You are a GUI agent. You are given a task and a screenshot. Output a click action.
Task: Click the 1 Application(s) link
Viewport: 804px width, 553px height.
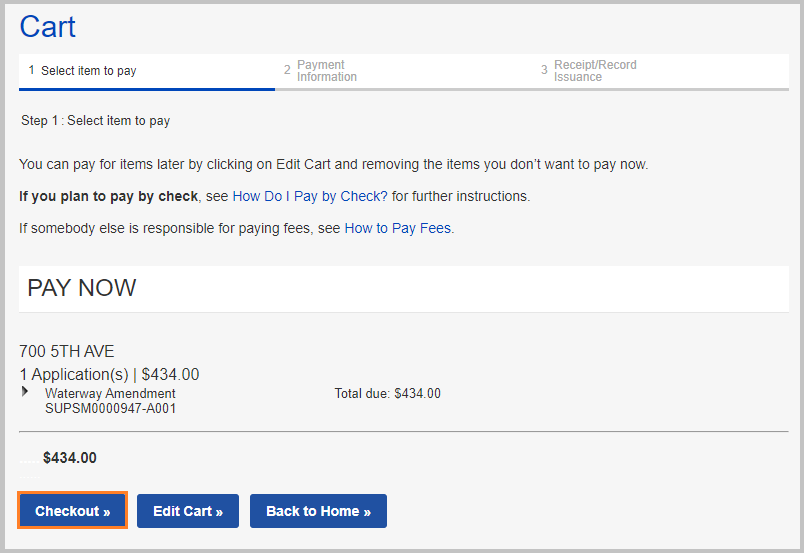pyautogui.click(x=74, y=375)
